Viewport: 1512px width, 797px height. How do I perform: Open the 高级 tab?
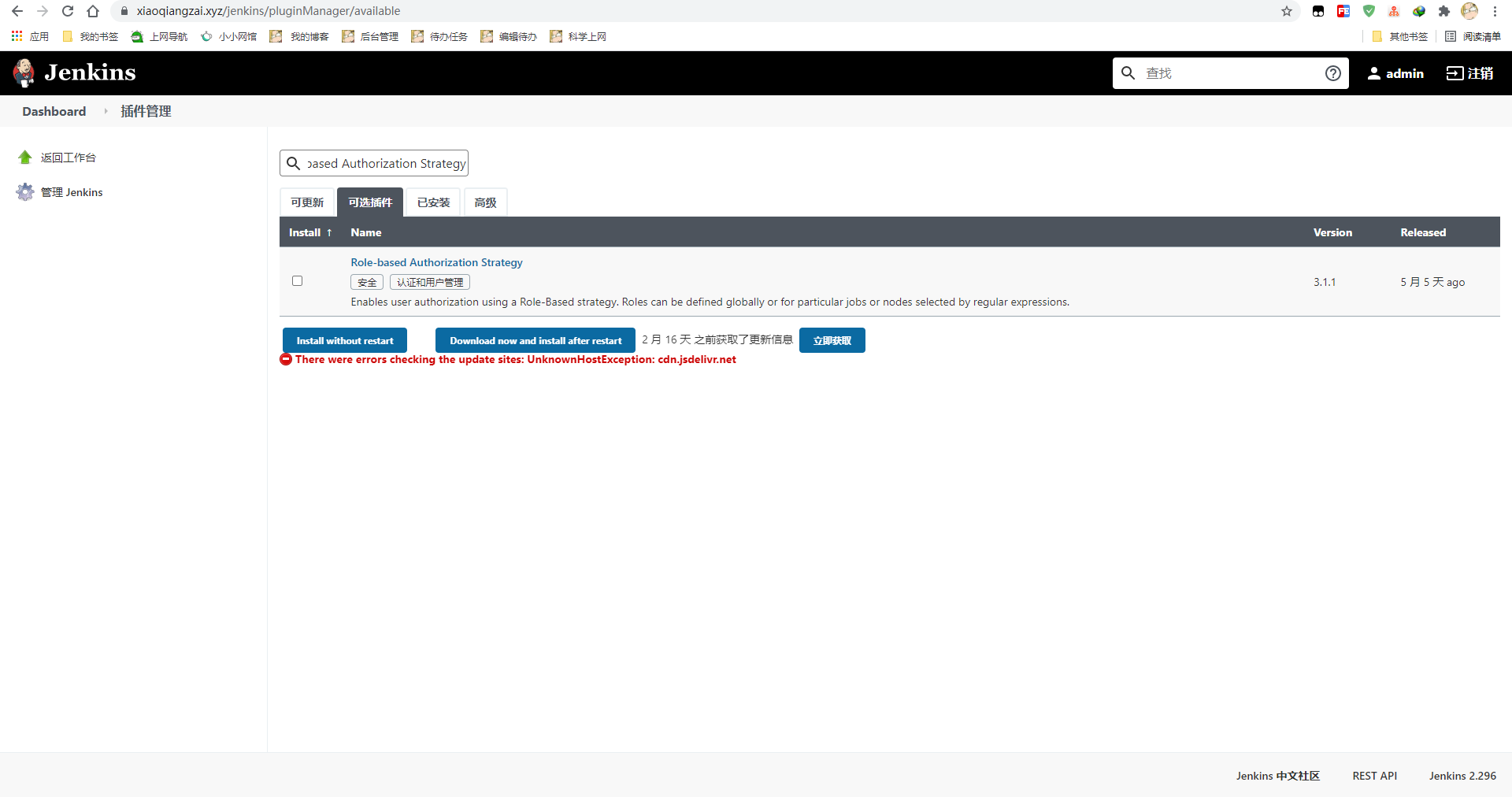pos(485,202)
